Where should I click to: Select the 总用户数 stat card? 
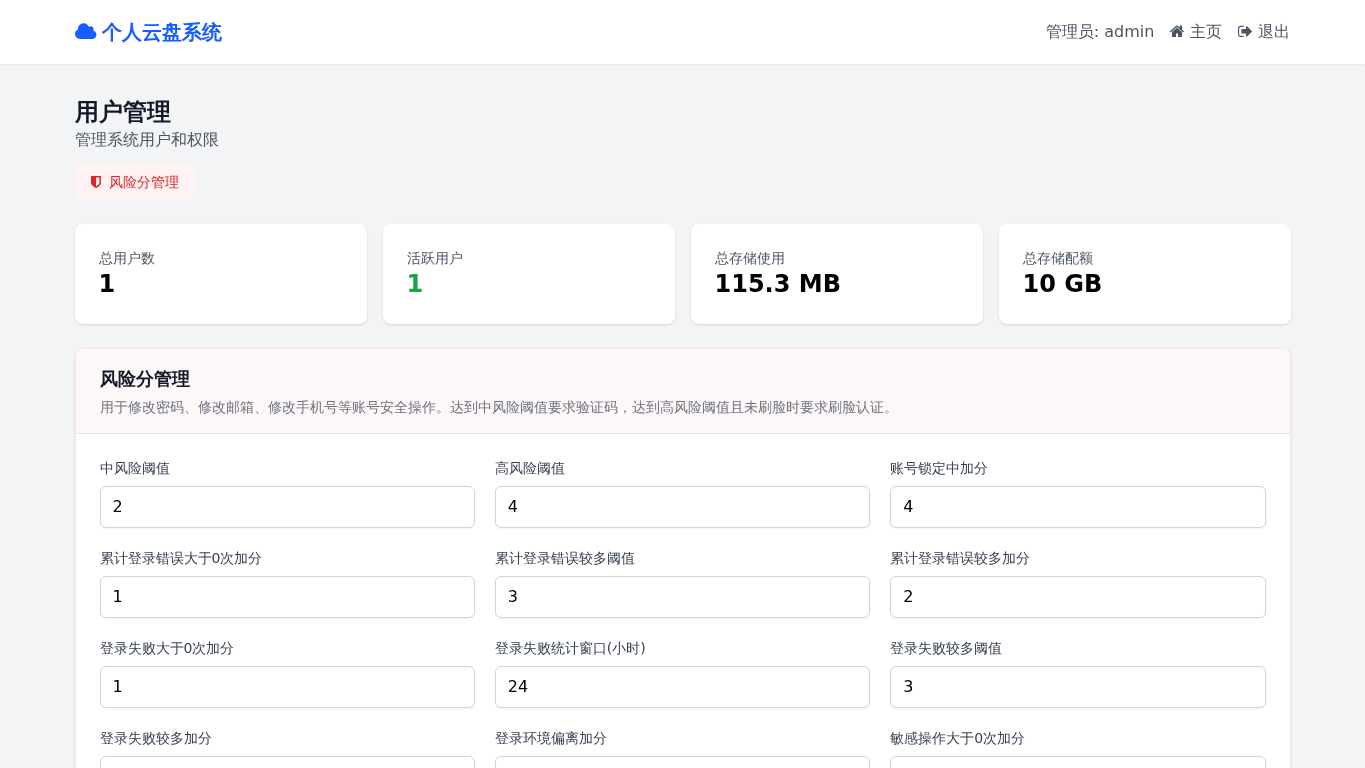(221, 274)
